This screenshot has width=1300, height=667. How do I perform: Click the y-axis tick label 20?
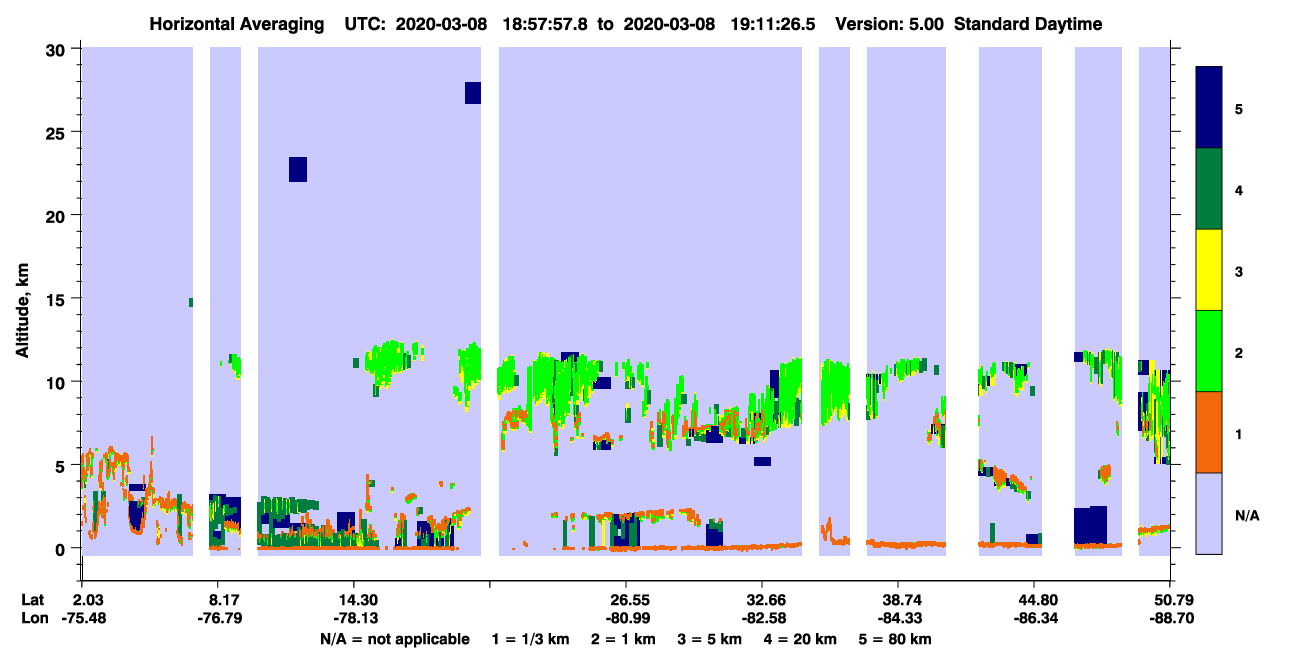click(58, 216)
